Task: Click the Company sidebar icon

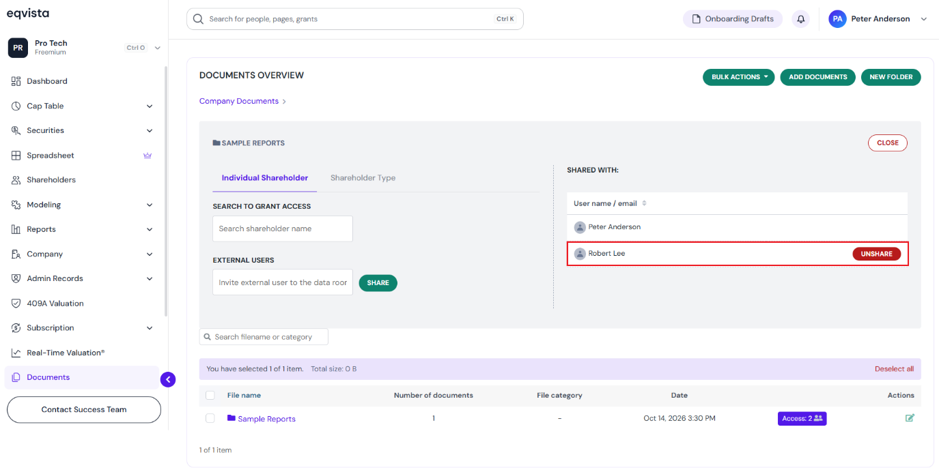Action: (16, 254)
